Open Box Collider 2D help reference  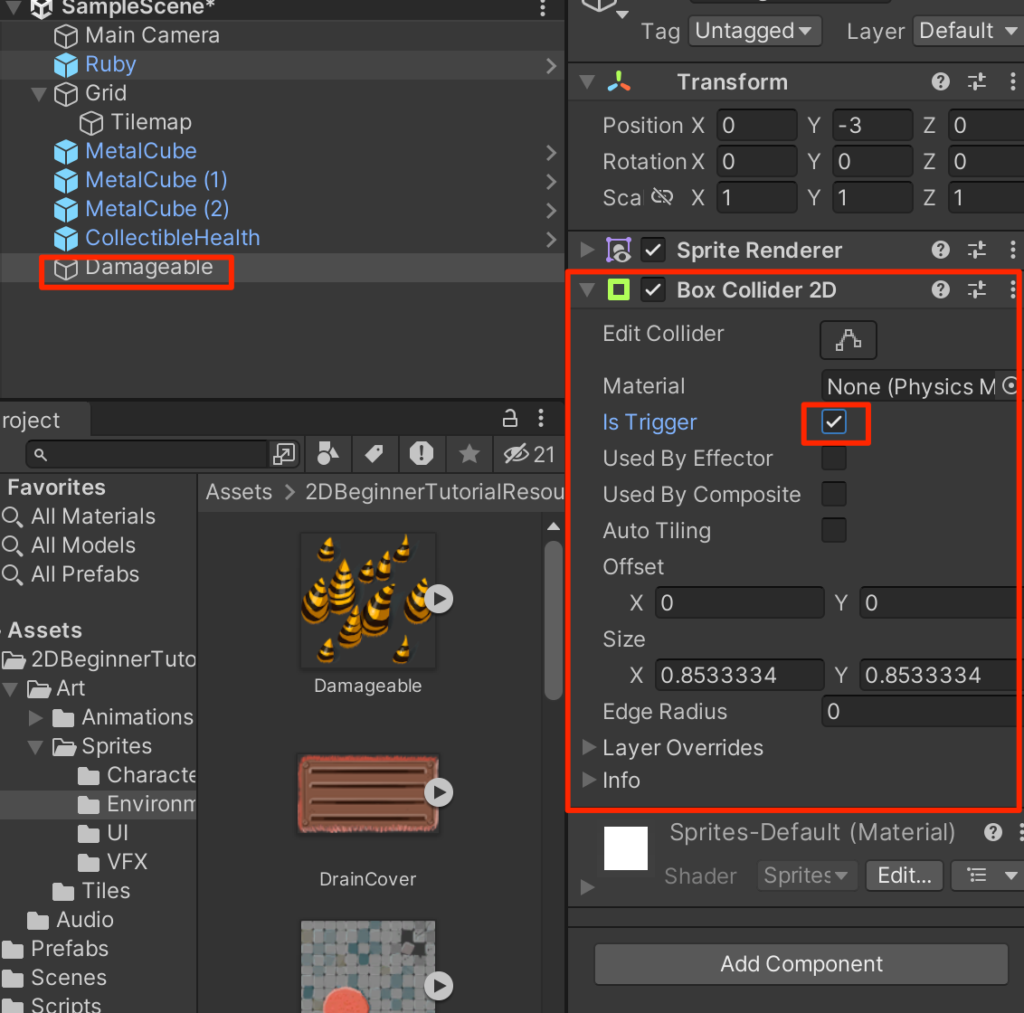(x=940, y=289)
